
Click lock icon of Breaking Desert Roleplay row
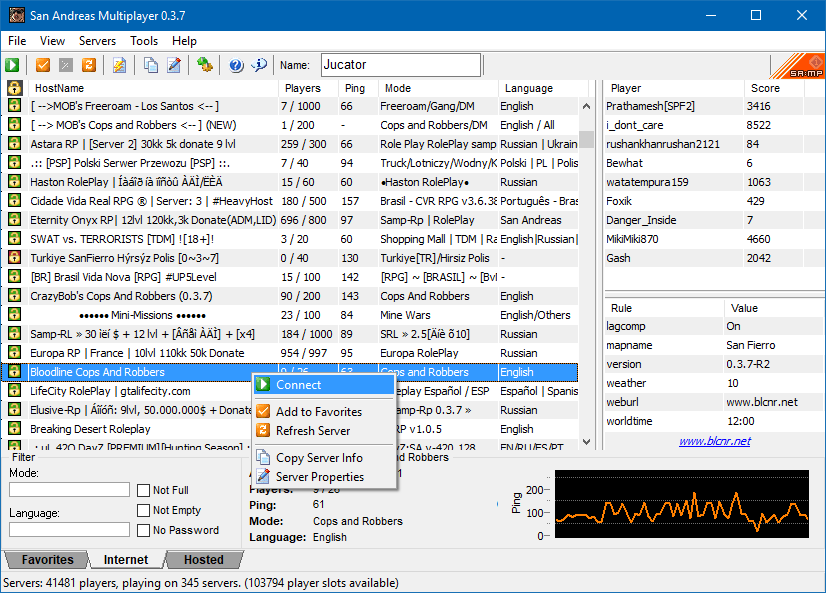tap(15, 429)
